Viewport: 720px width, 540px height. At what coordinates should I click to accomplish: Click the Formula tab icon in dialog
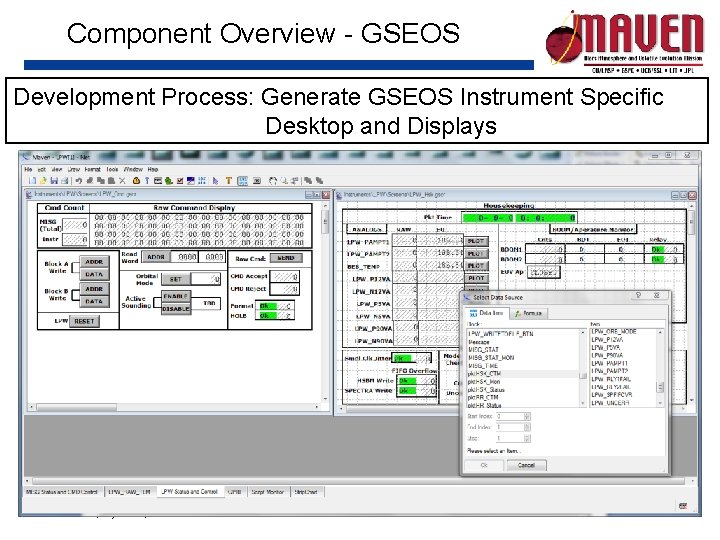click(x=518, y=314)
